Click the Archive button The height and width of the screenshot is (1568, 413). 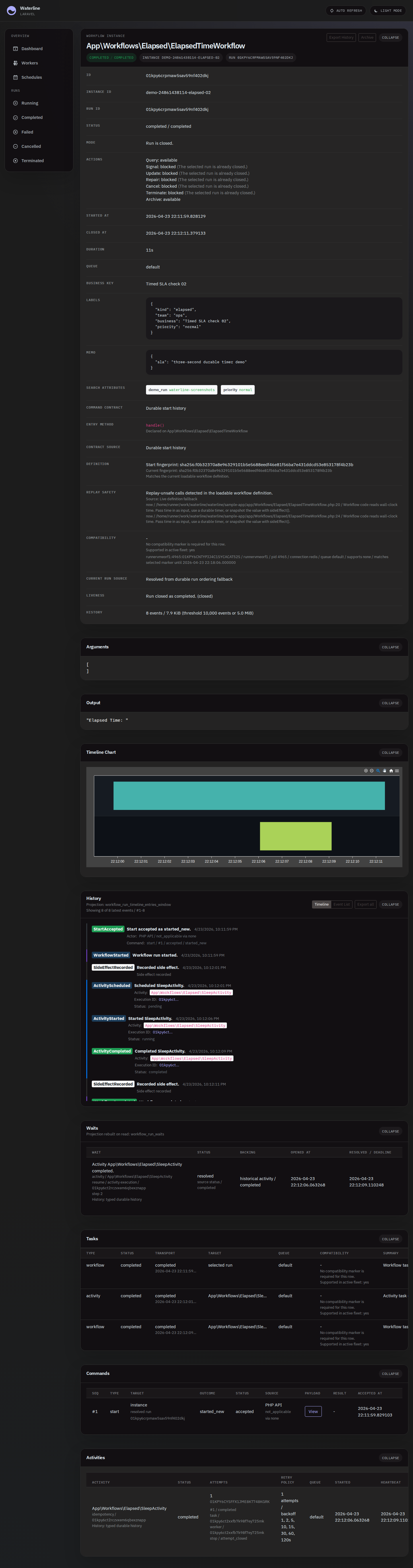[367, 38]
